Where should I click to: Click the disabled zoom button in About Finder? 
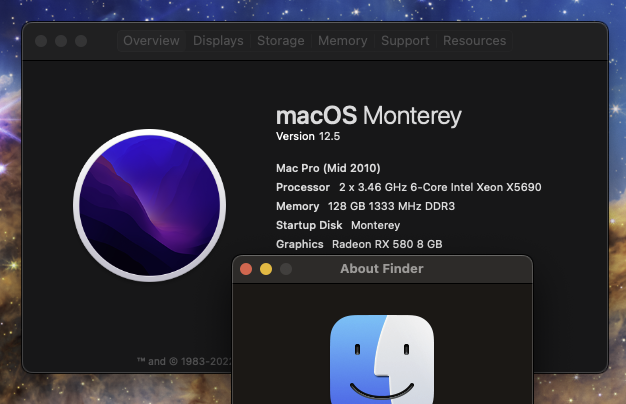[x=286, y=269]
